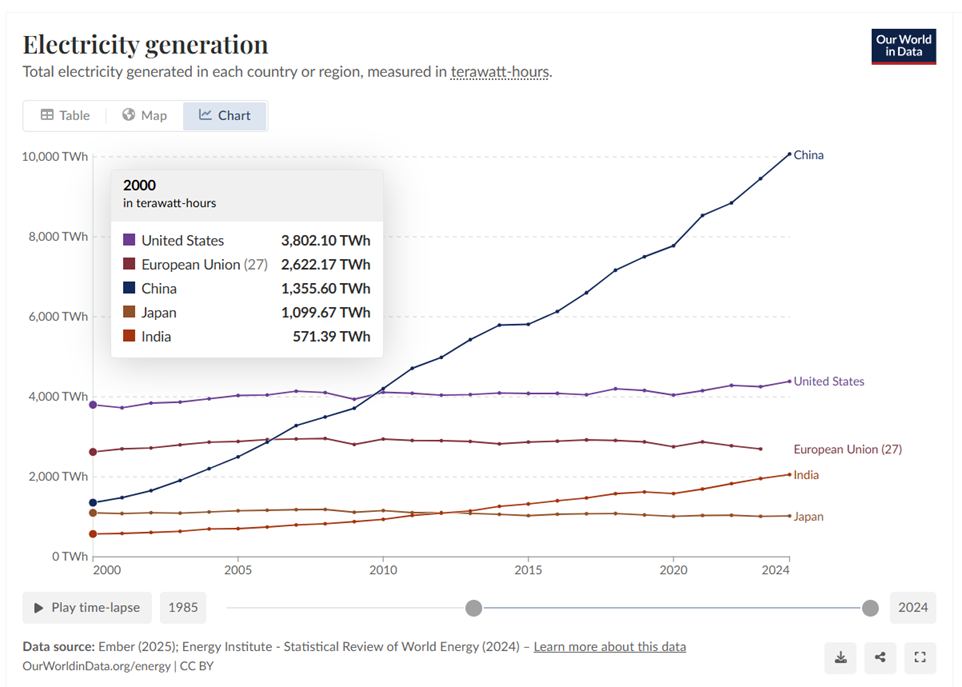962x687 pixels.
Task: Click the right timeline slider handle
Action: (x=870, y=608)
